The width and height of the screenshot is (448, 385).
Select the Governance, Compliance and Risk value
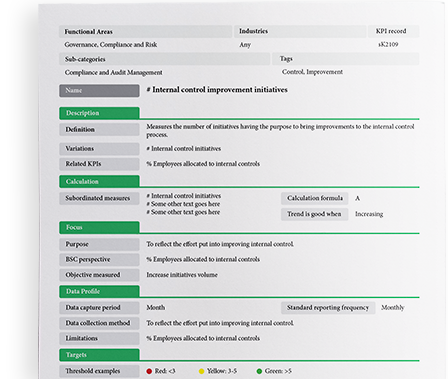click(111, 45)
